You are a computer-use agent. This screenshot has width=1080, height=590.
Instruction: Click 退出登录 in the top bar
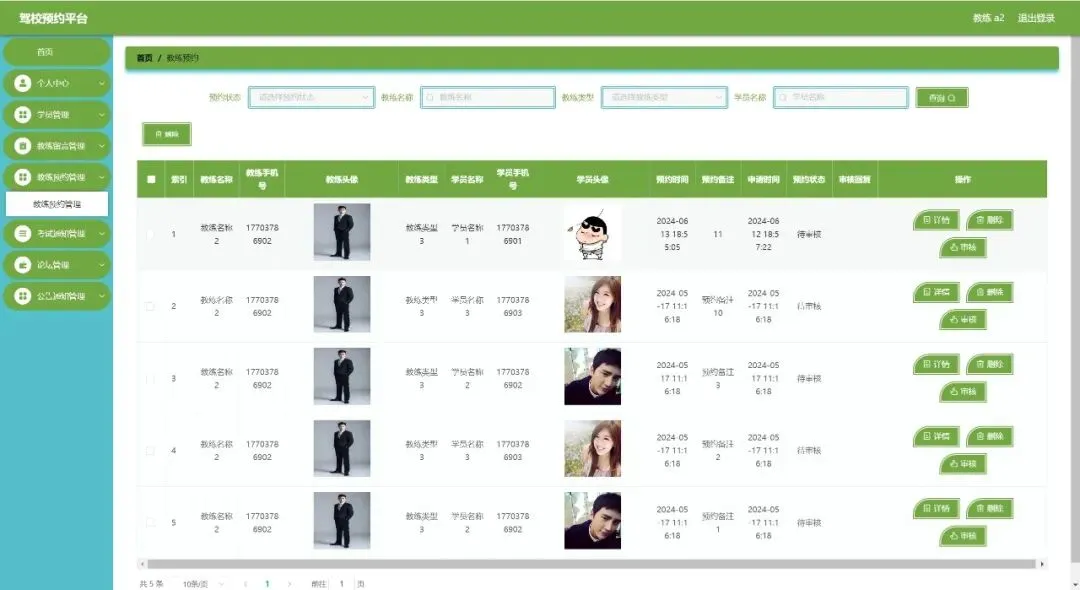[1036, 18]
